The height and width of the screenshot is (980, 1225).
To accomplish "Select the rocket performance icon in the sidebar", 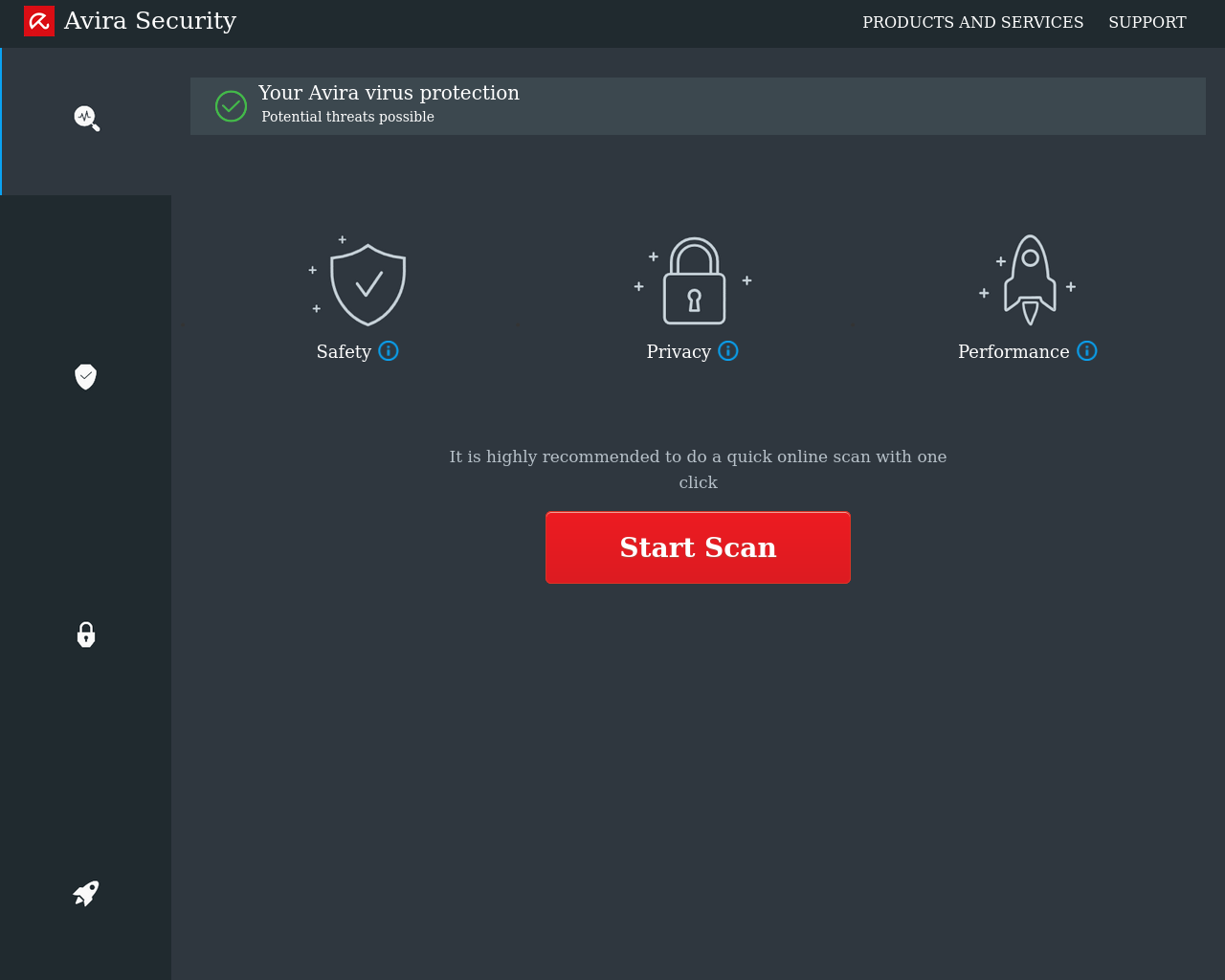I will tap(86, 893).
